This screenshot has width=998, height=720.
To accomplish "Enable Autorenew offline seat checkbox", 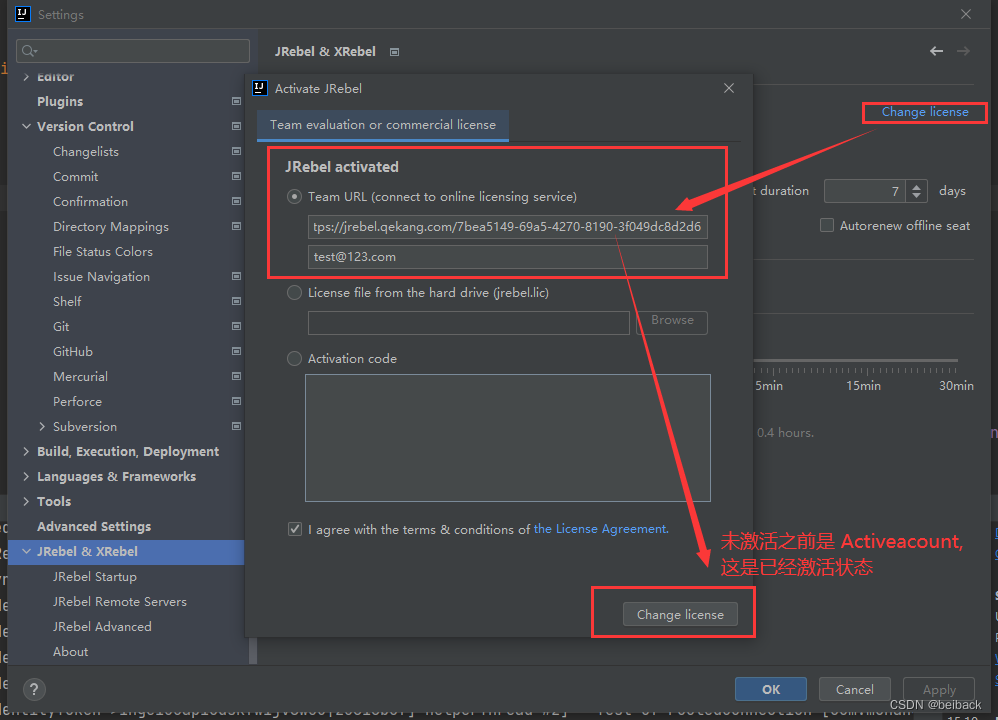I will tap(827, 225).
